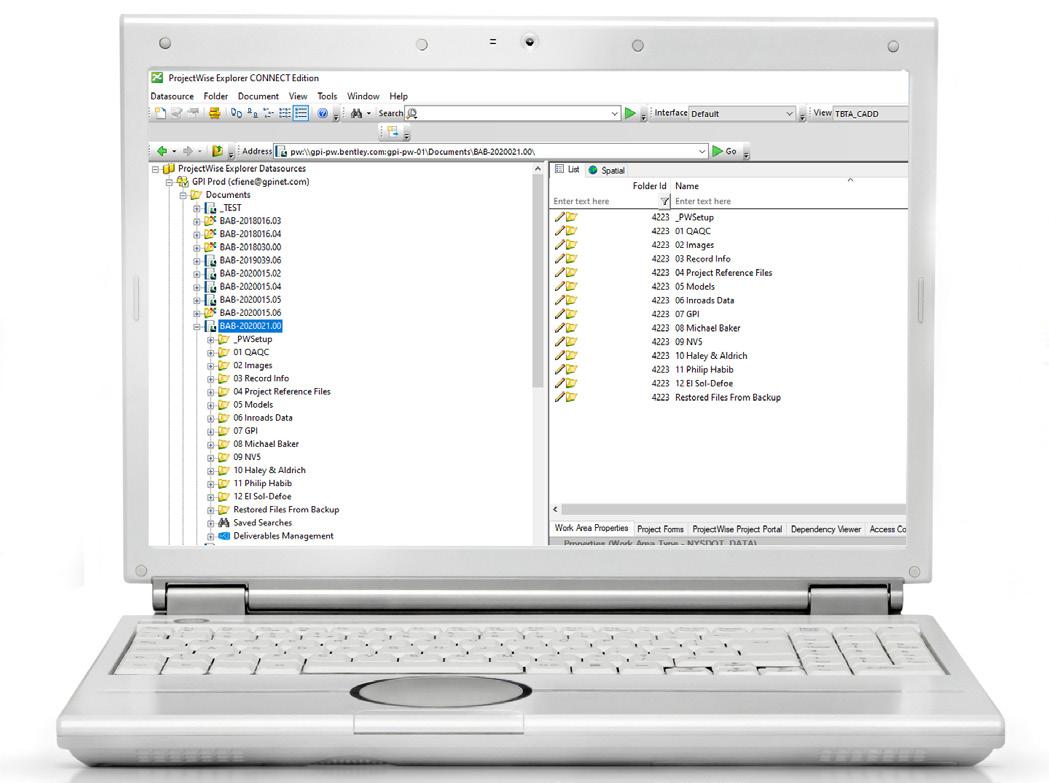The width and height of the screenshot is (1049, 783).
Task: Click the Name filter 'Enter text here' field
Action: [x=789, y=201]
